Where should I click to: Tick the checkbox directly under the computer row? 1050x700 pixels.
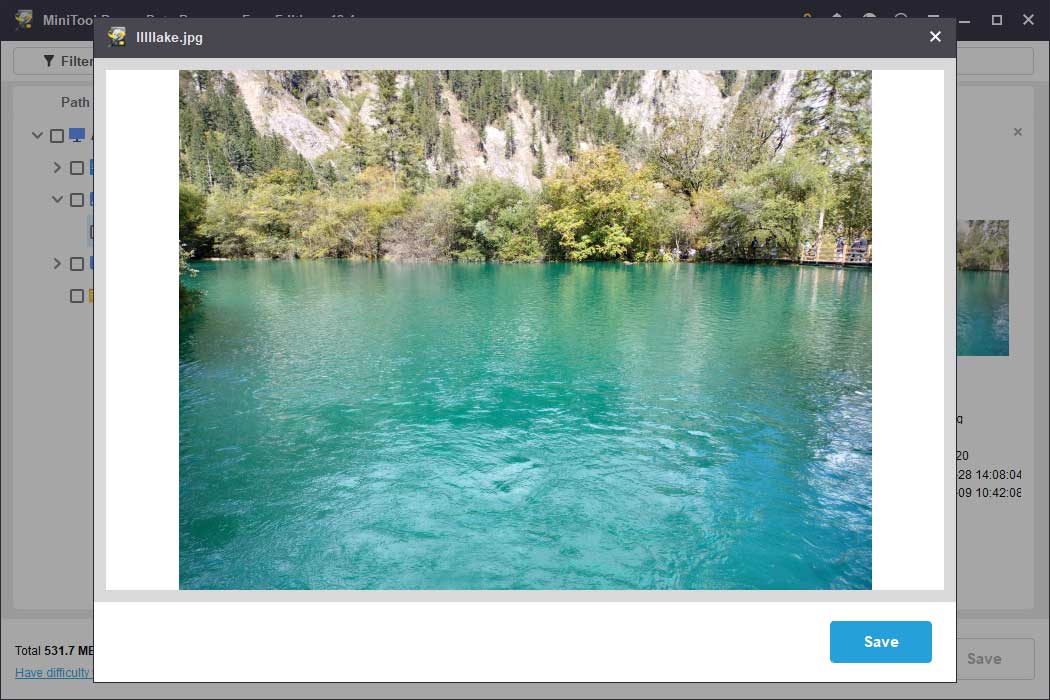77,167
